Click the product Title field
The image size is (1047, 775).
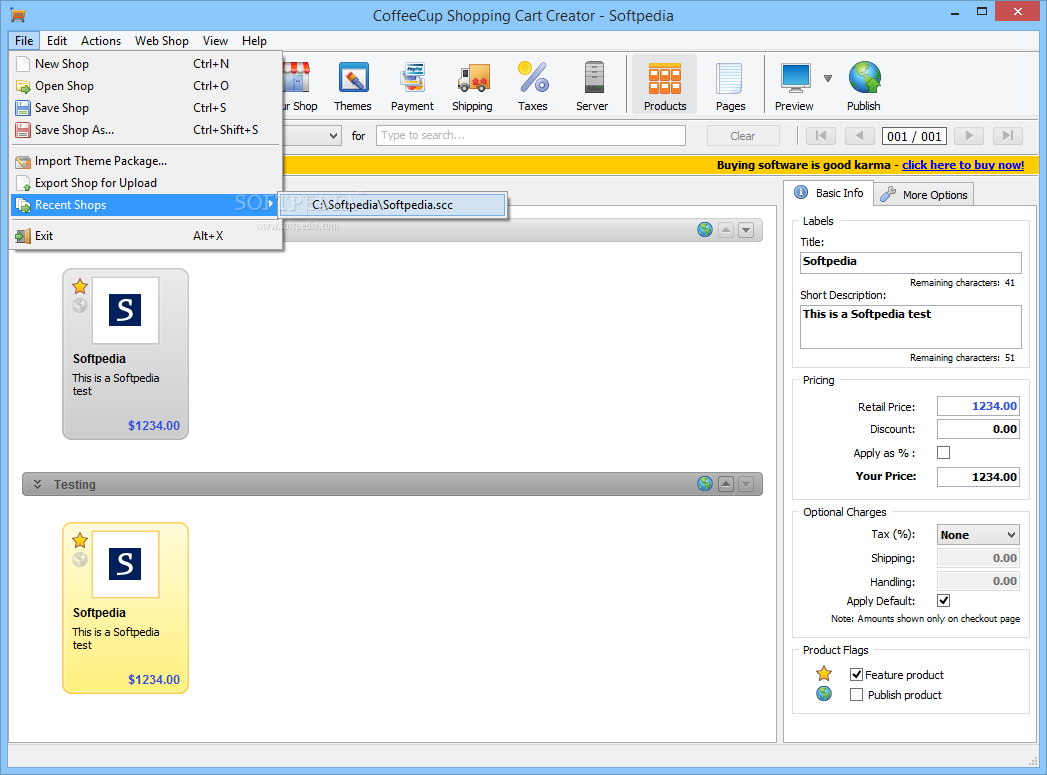[911, 262]
